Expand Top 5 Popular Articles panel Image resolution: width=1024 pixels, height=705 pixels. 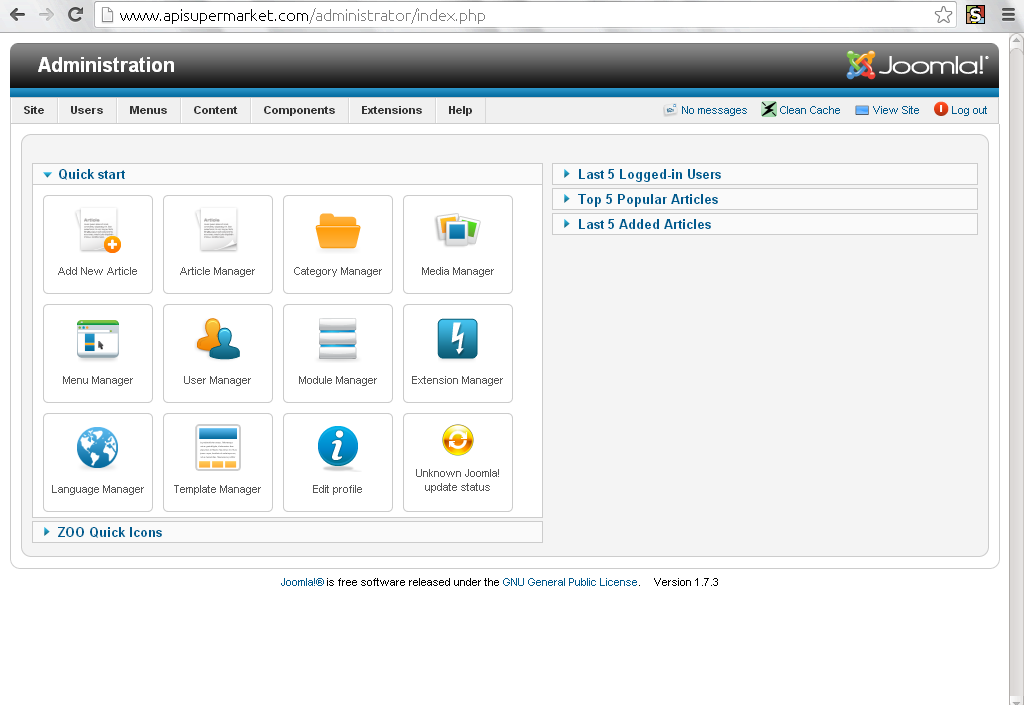pos(765,199)
